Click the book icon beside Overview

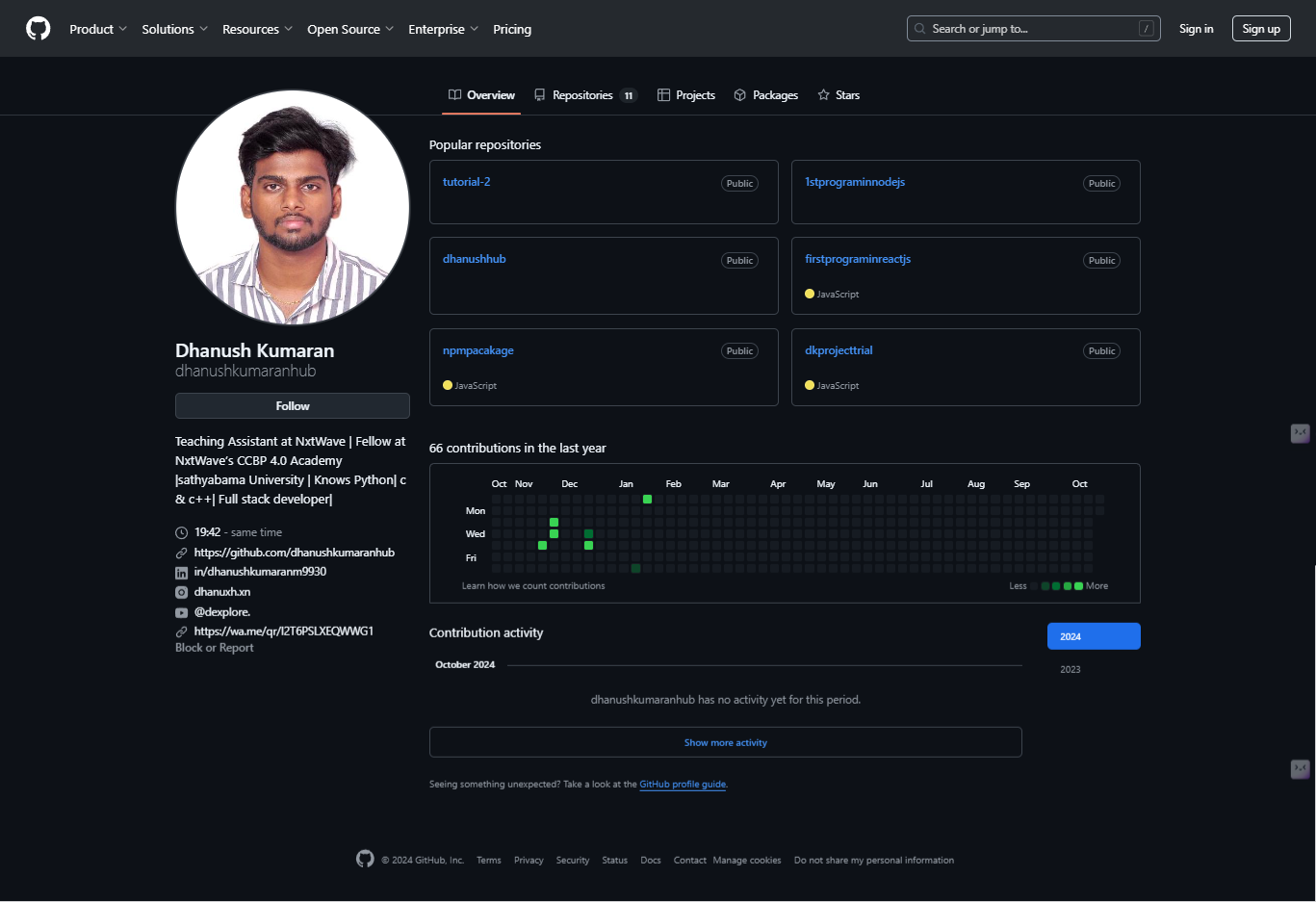click(x=454, y=94)
